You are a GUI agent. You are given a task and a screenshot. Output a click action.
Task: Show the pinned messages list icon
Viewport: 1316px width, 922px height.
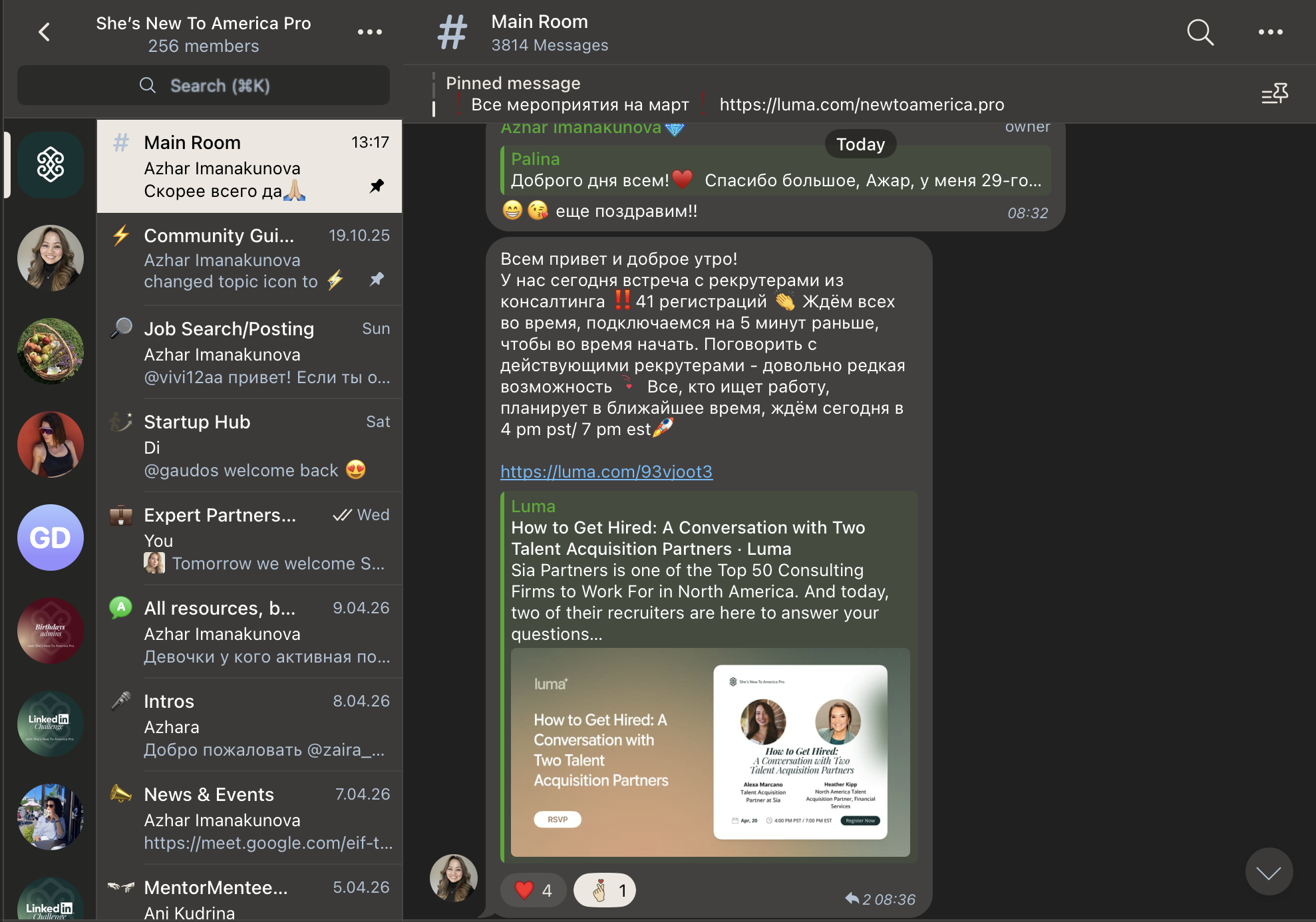point(1274,94)
